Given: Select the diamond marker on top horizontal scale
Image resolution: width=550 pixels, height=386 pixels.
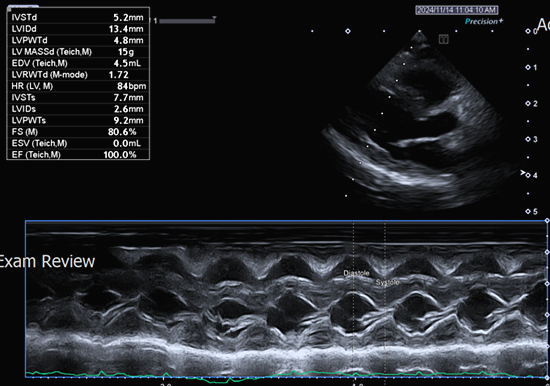Looking at the screenshot, I should tap(348, 31).
